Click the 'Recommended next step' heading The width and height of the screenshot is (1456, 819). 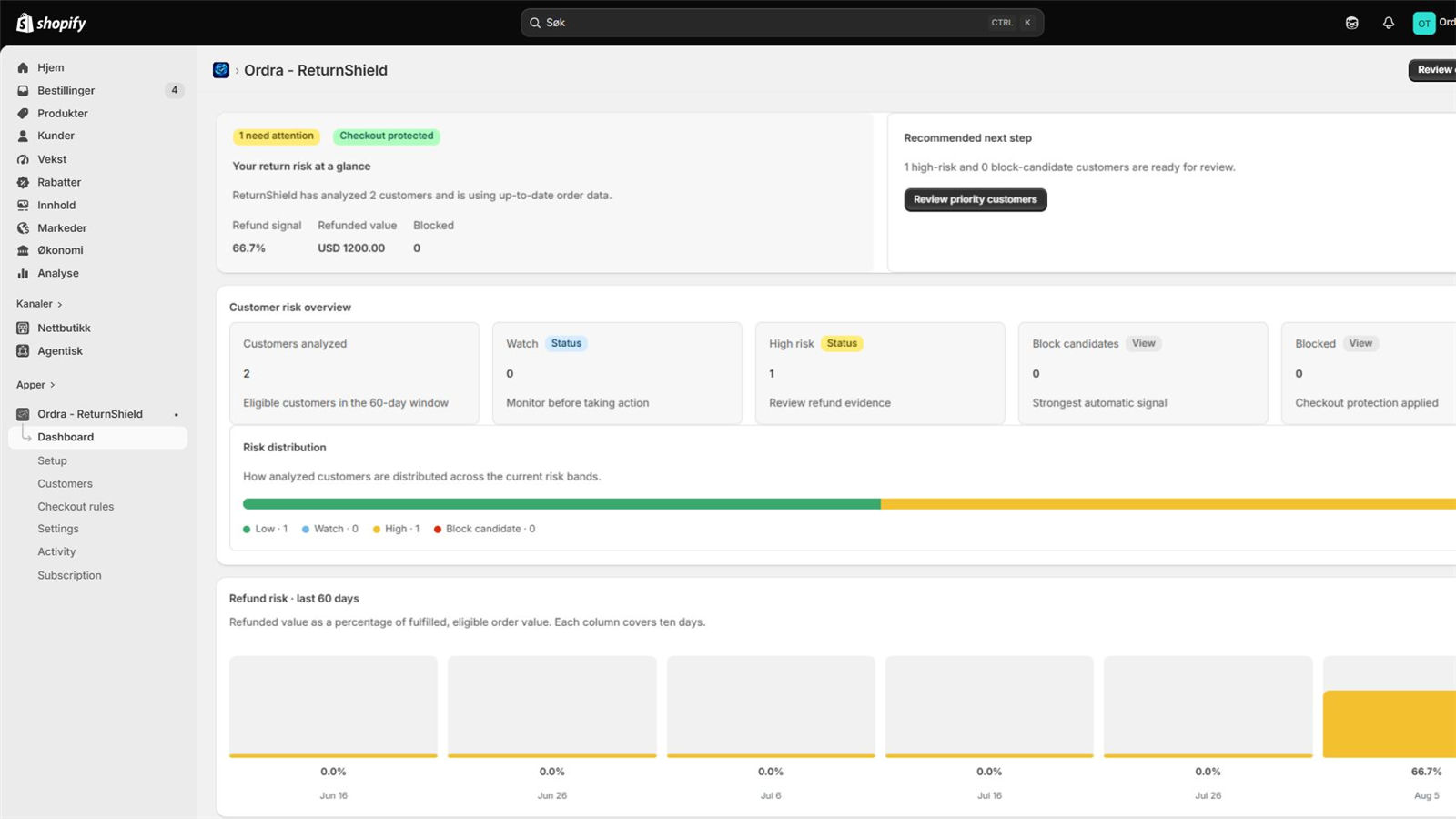click(967, 138)
